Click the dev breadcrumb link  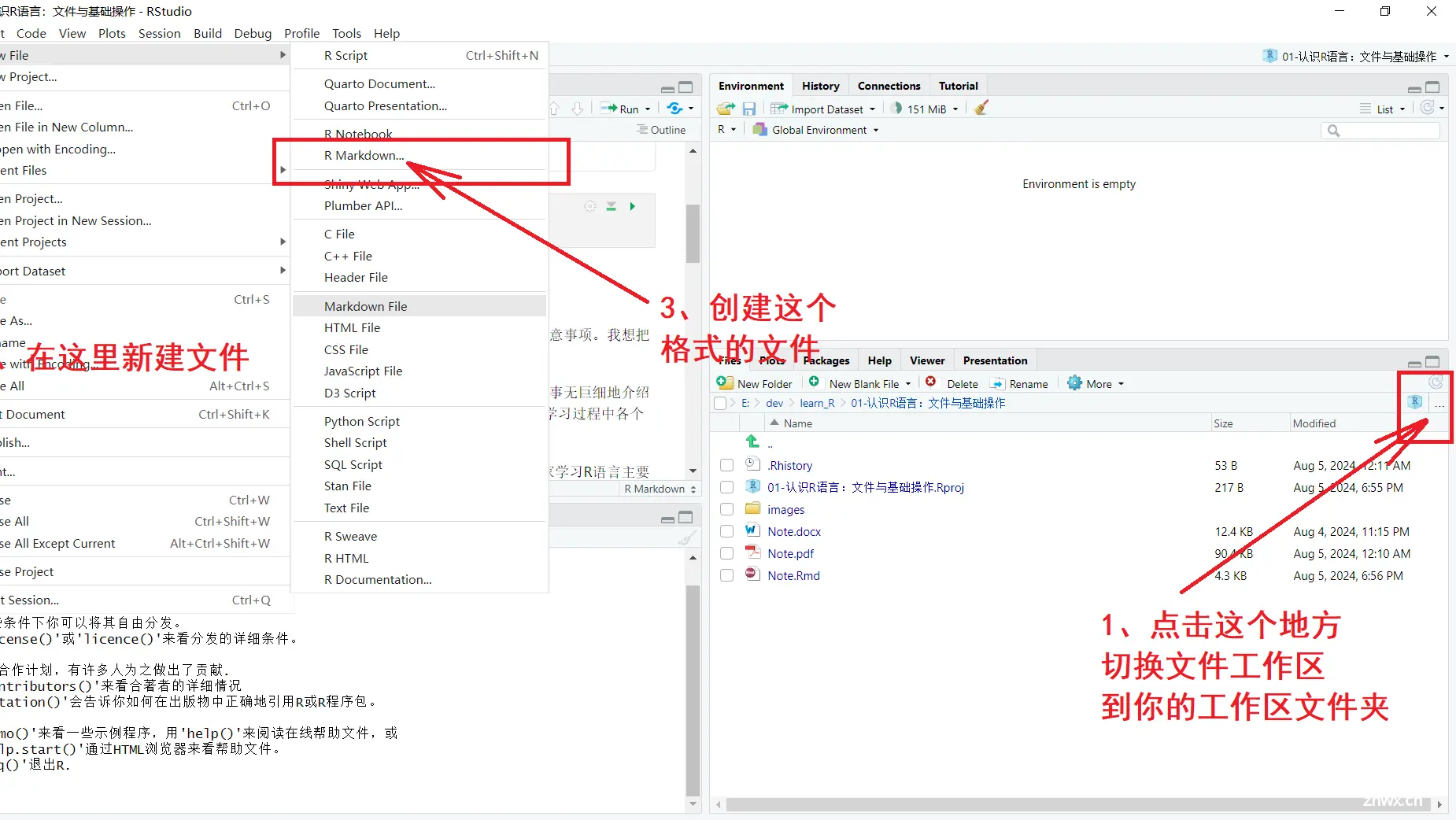point(774,403)
